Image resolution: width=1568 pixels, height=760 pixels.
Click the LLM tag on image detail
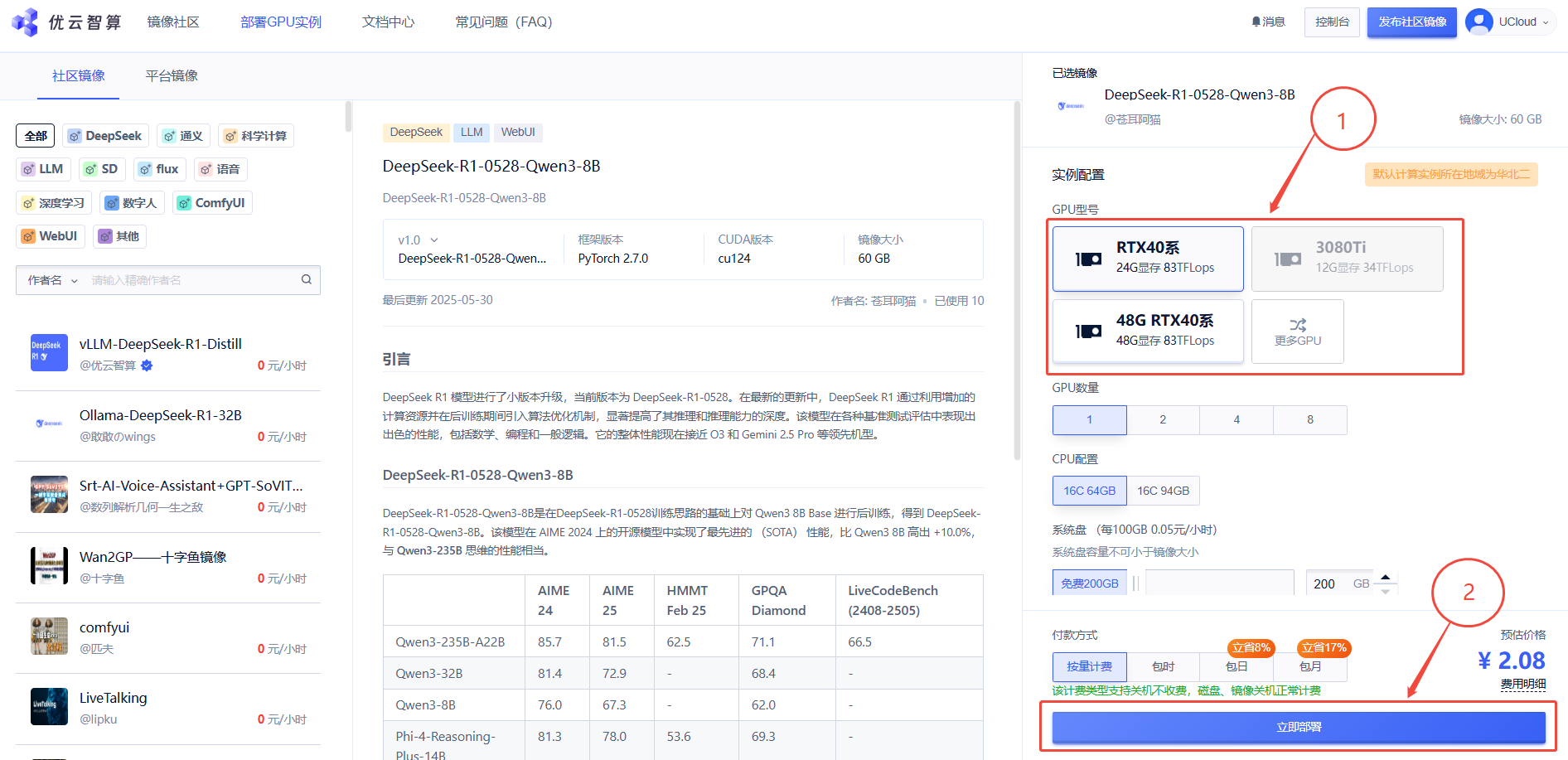472,133
